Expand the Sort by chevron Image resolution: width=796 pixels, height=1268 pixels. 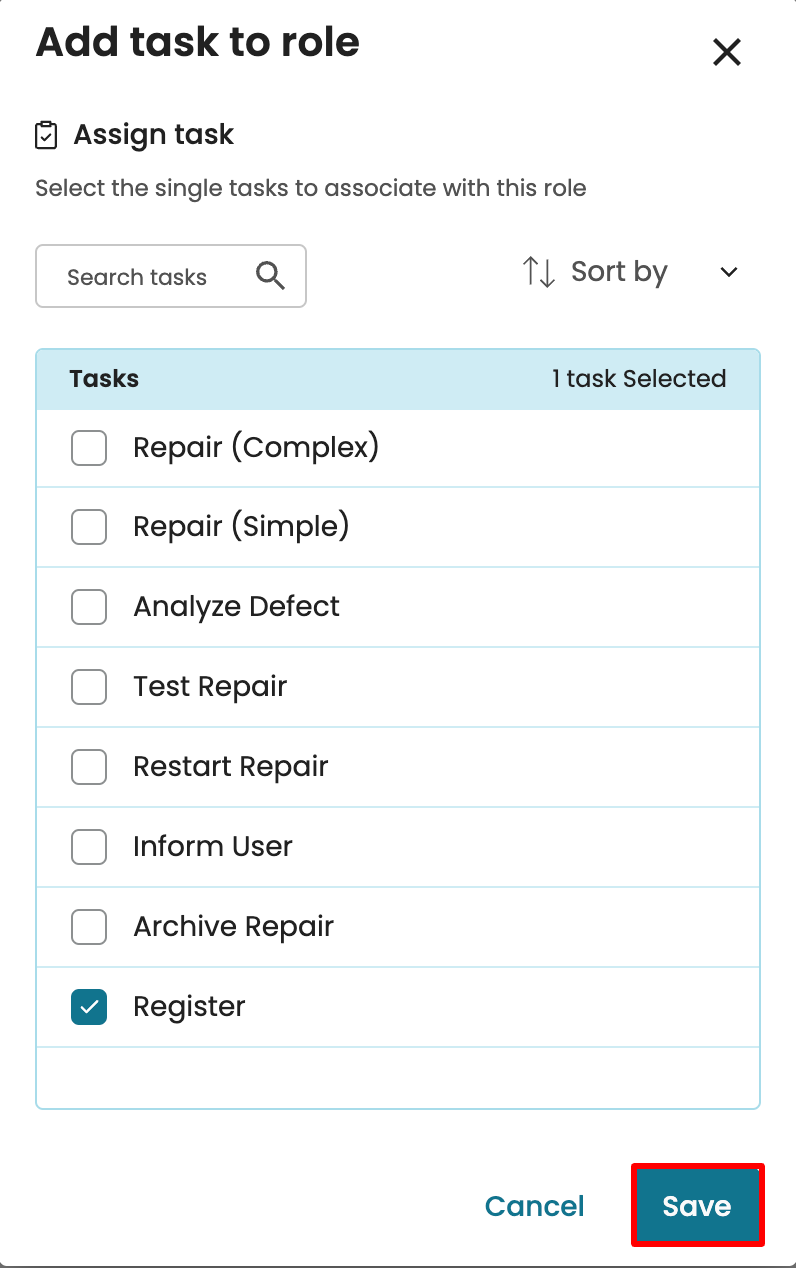coord(729,272)
